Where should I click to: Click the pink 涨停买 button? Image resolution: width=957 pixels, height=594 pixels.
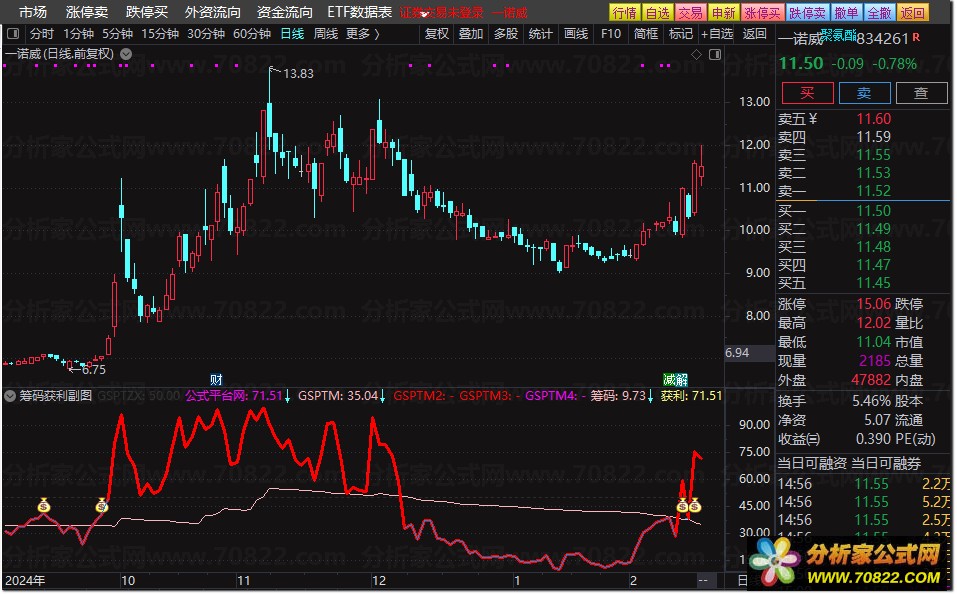[762, 13]
